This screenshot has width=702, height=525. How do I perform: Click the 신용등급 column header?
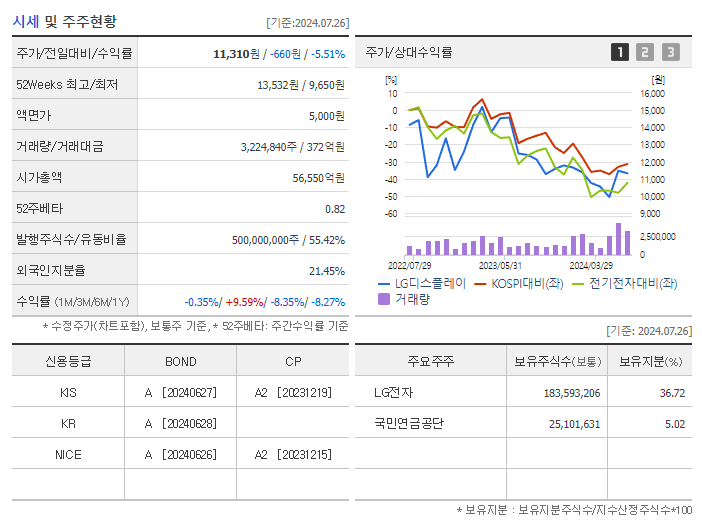point(68,361)
